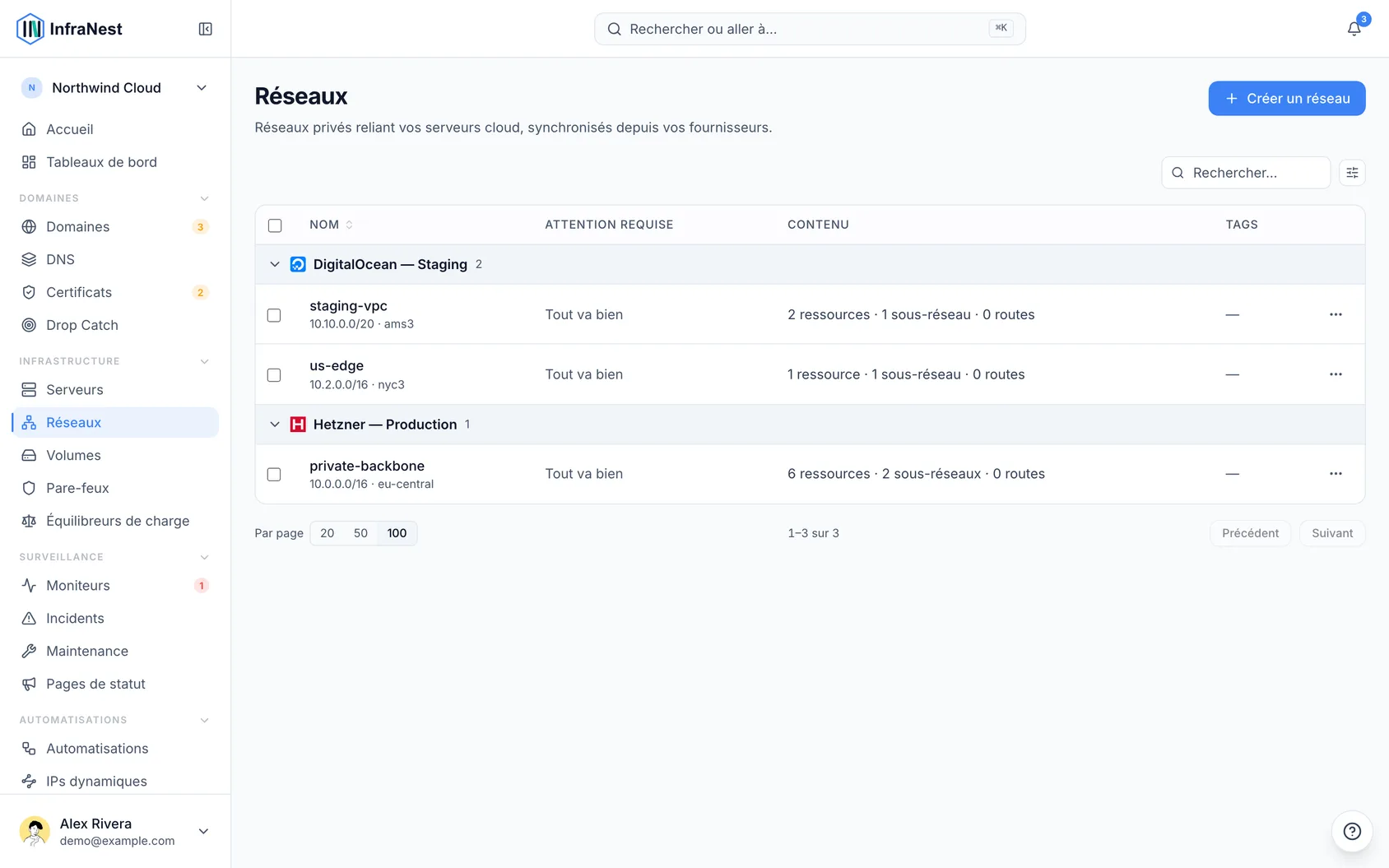1389x868 pixels.
Task: Go to Accueil in the sidebar
Action: [115, 129]
